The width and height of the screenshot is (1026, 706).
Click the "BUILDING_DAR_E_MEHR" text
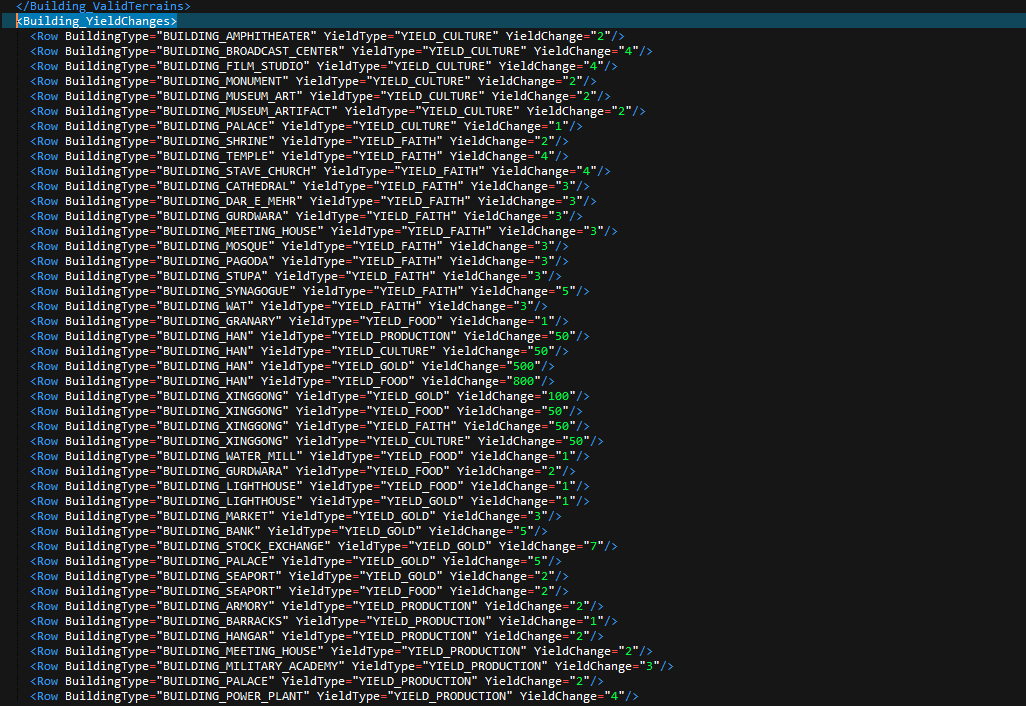point(229,202)
